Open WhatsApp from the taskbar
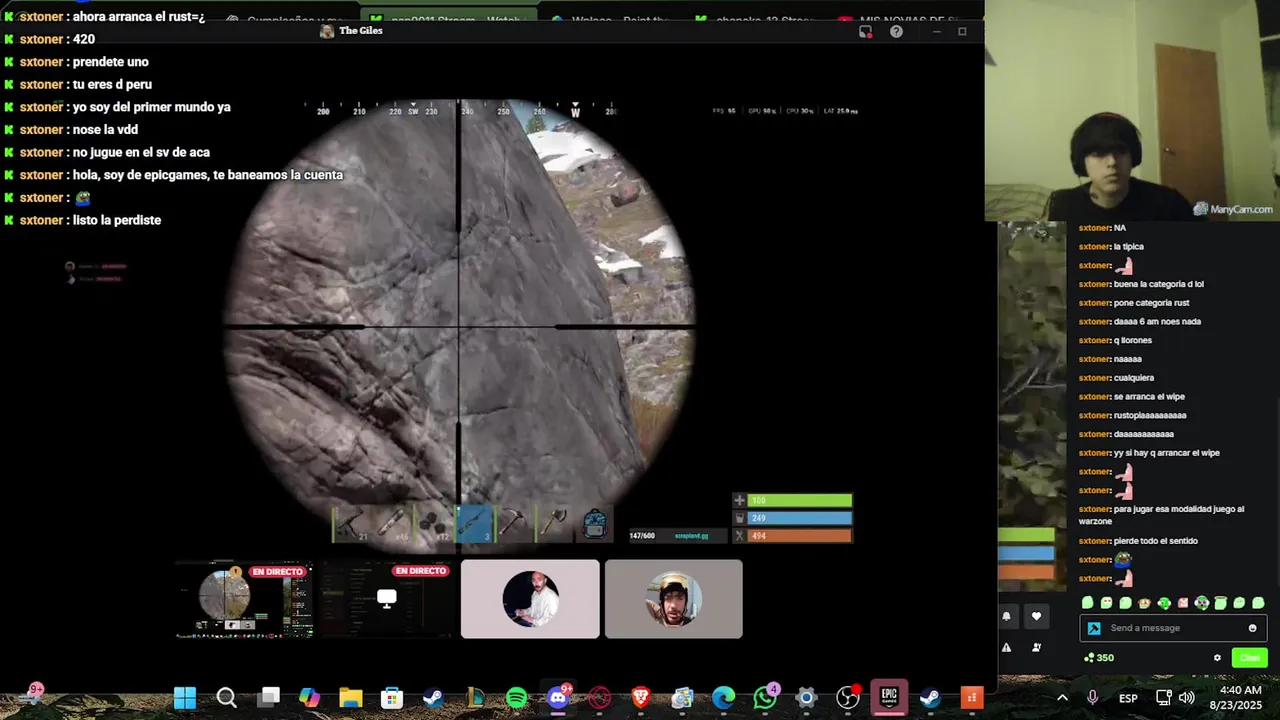The height and width of the screenshot is (720, 1280). pyautogui.click(x=766, y=697)
